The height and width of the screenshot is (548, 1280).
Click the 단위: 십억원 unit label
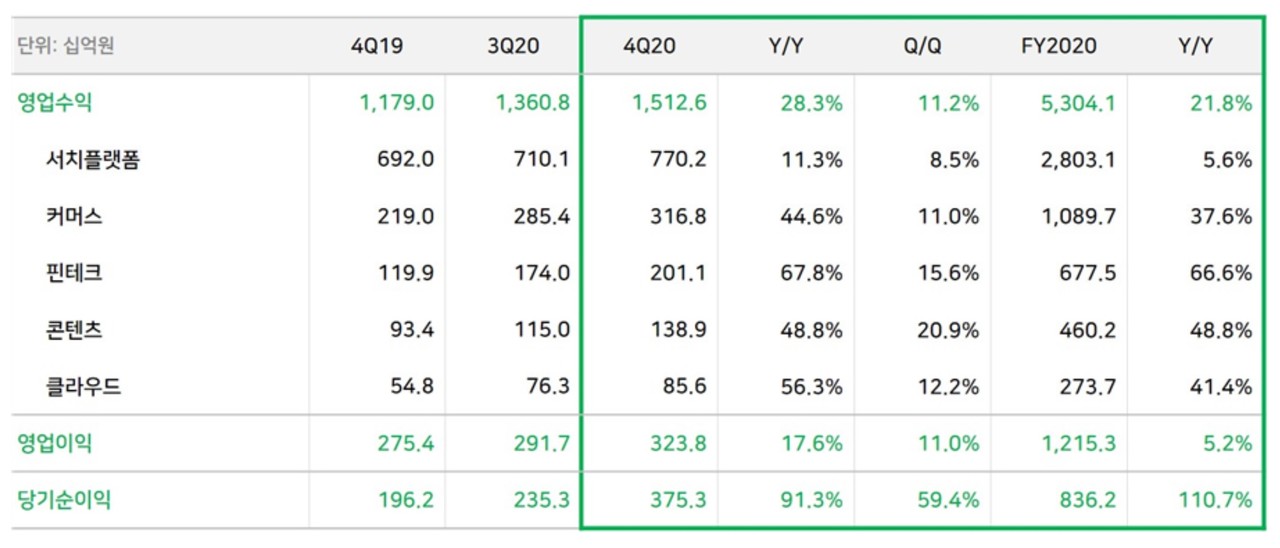click(66, 46)
